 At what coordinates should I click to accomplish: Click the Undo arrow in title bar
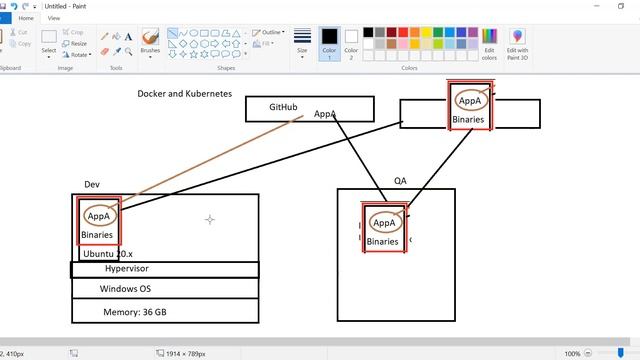(14, 6)
